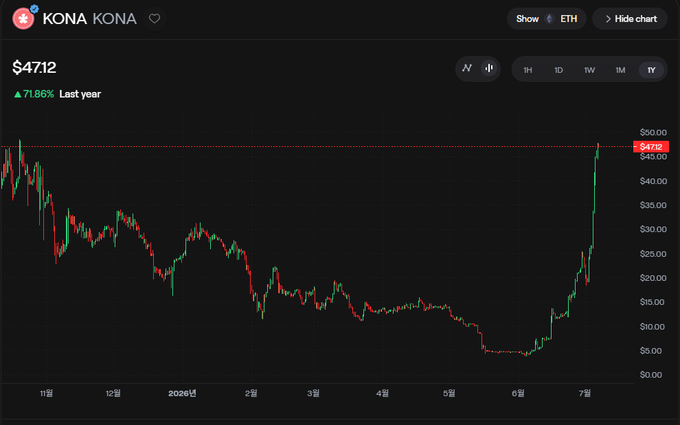Click the 12월 date axis label
The height and width of the screenshot is (425, 680).
(113, 393)
